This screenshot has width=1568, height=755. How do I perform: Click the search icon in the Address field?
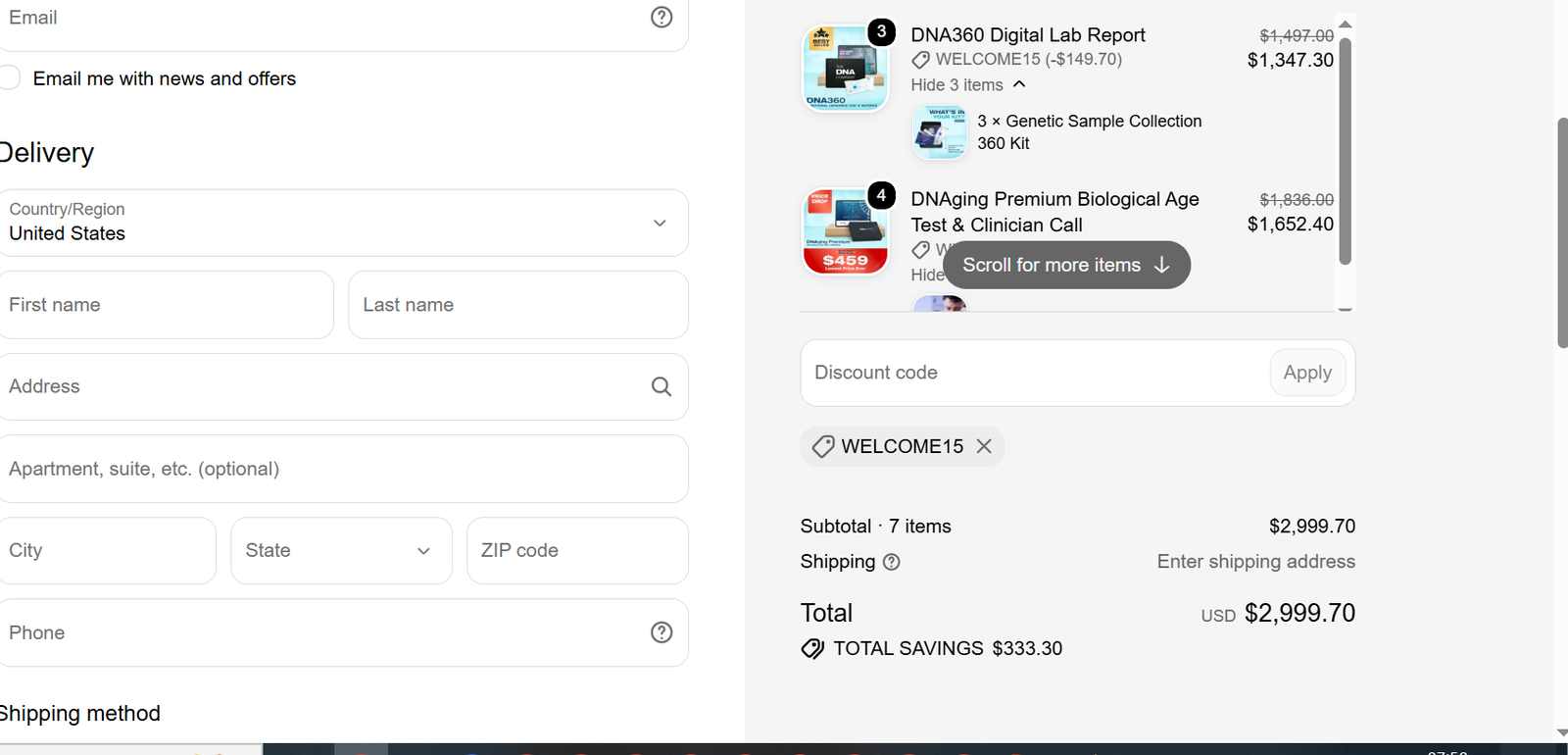(661, 386)
